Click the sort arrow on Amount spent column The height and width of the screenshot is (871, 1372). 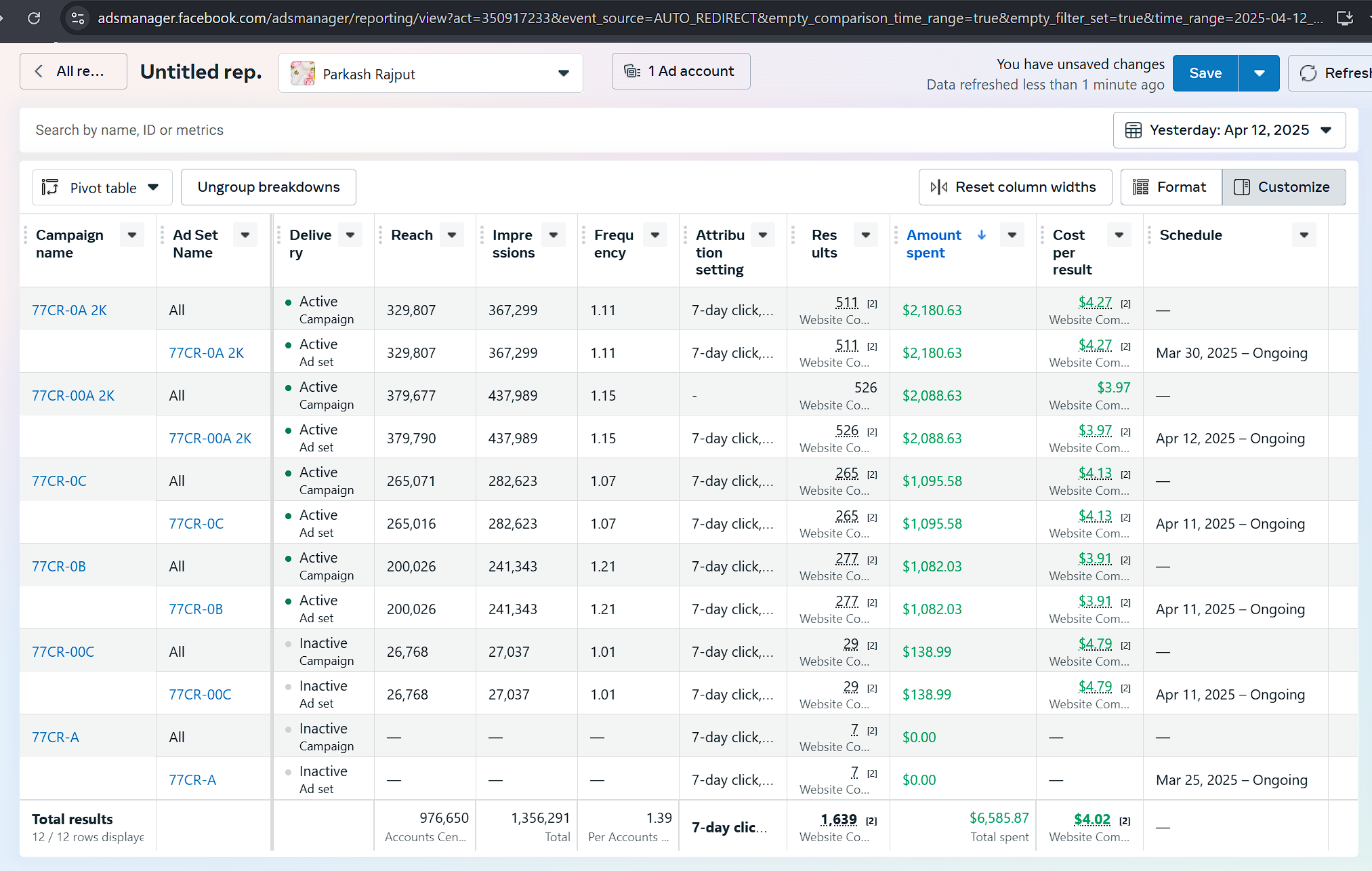(982, 235)
